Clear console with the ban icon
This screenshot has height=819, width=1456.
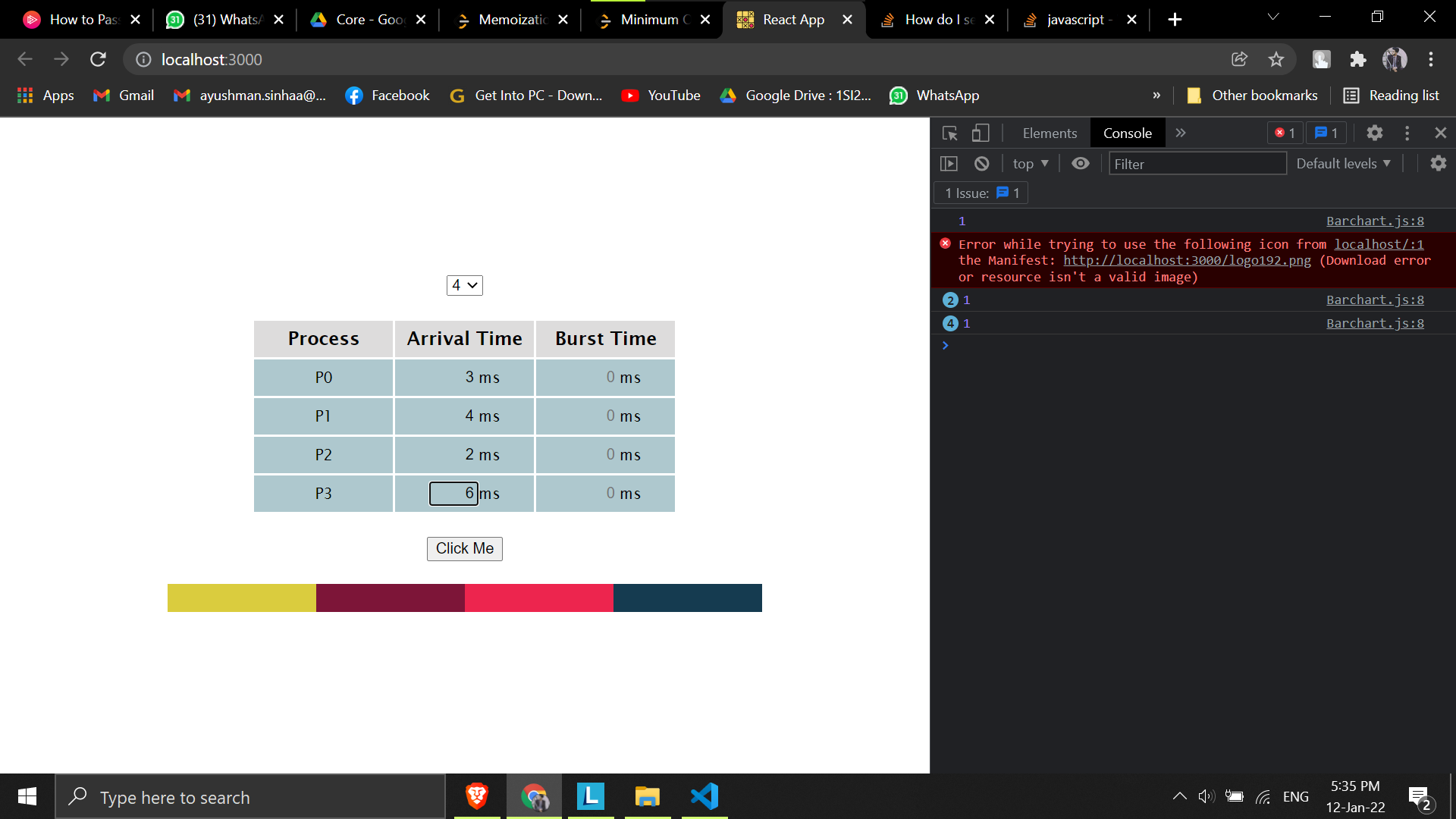981,164
